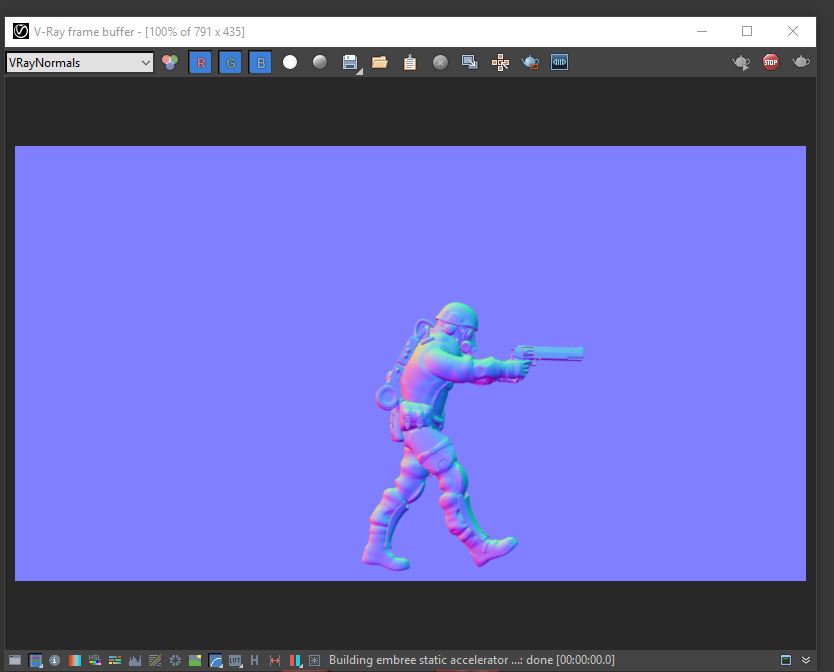Enable monochromatic mode gray sphere
This screenshot has height=672, width=834.
click(x=320, y=62)
